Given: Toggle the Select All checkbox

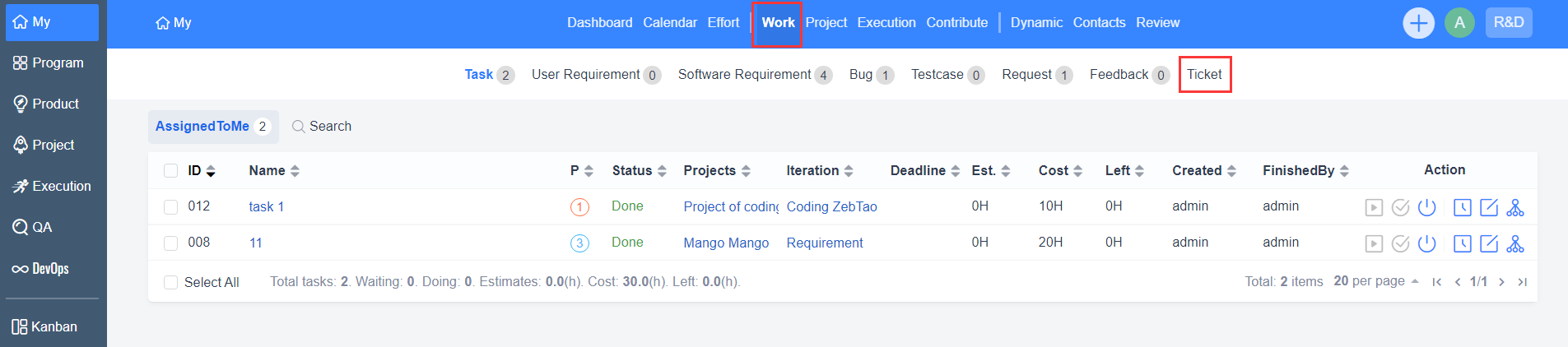Looking at the screenshot, I should click(x=171, y=282).
